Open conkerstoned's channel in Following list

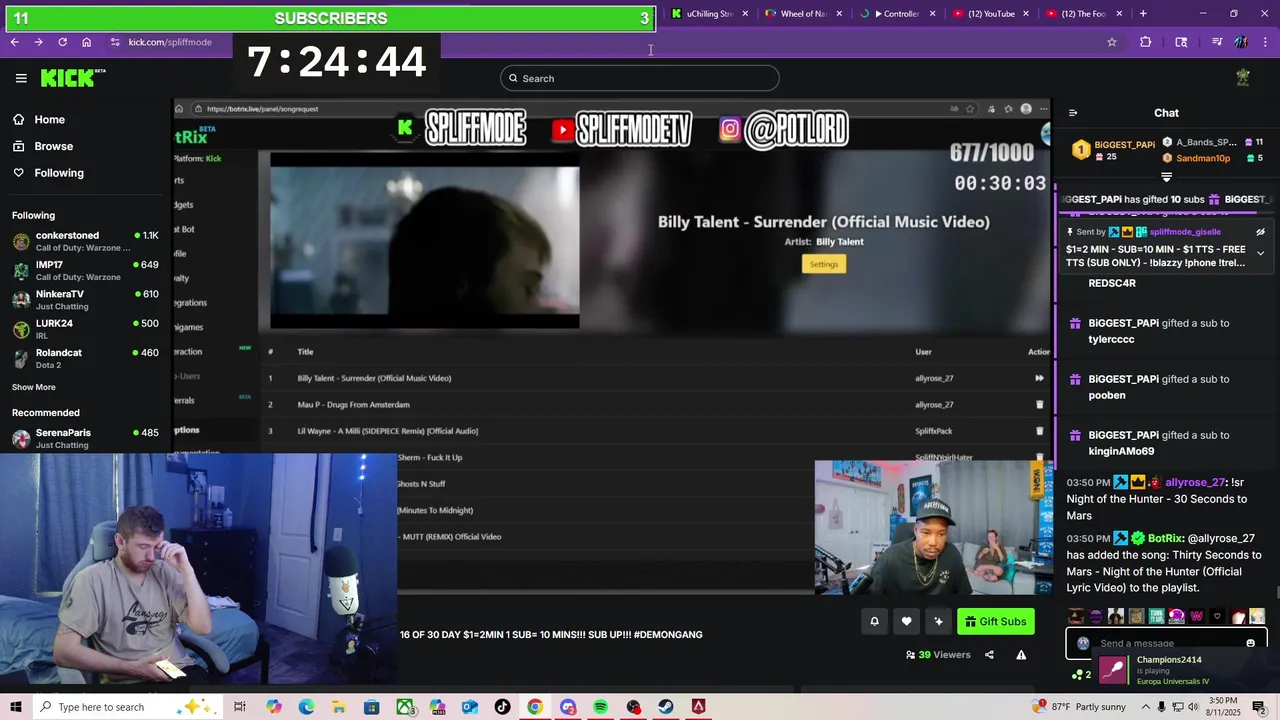tap(85, 241)
